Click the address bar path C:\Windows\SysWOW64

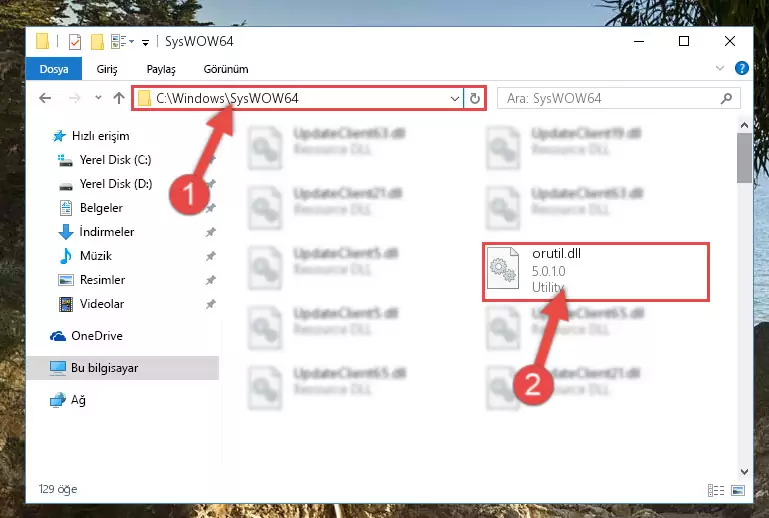pyautogui.click(x=227, y=99)
